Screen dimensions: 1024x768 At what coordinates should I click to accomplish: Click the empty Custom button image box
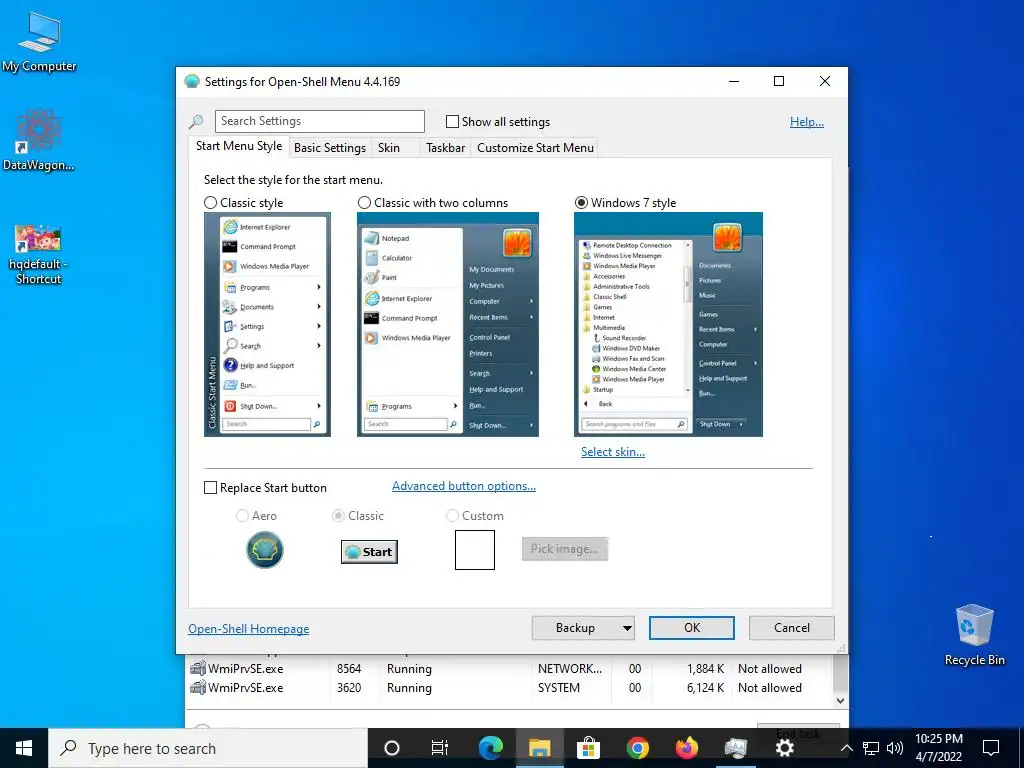[475, 550]
